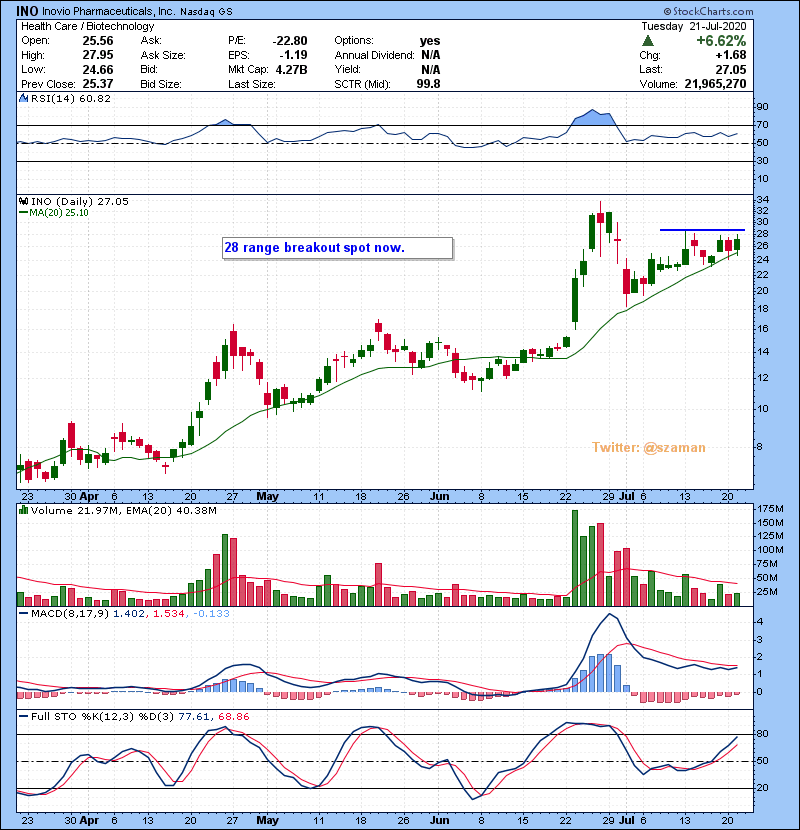Click the Chg value +1.68

[731, 55]
